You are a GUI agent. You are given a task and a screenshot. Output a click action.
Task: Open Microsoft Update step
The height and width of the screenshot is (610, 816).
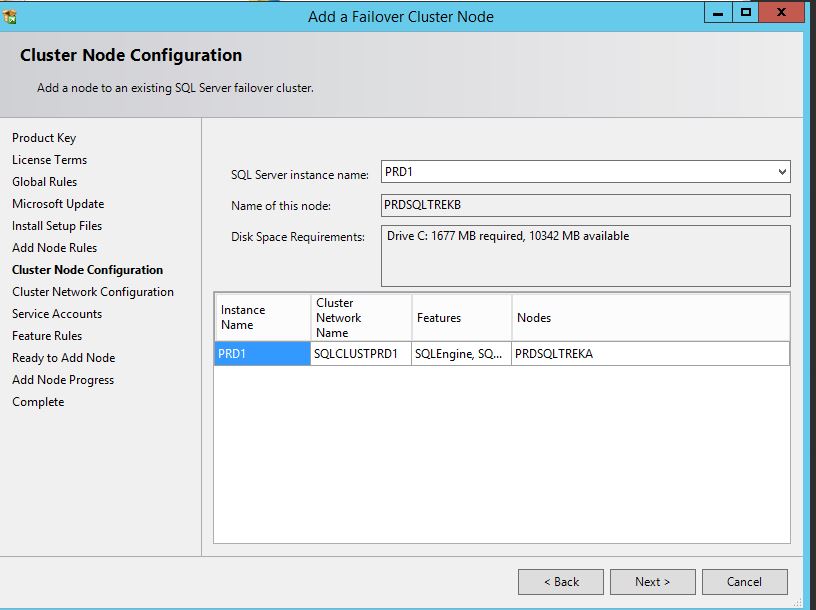coord(58,204)
